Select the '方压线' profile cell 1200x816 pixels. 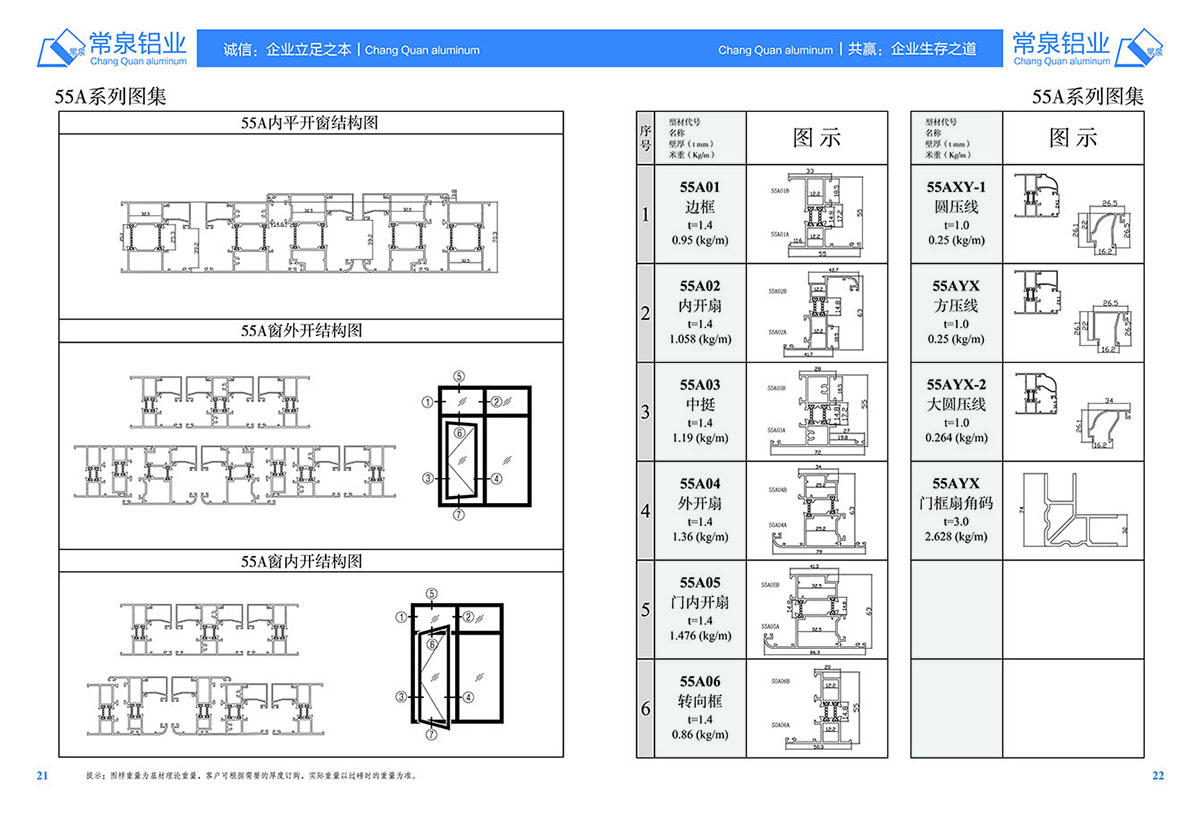click(956, 313)
